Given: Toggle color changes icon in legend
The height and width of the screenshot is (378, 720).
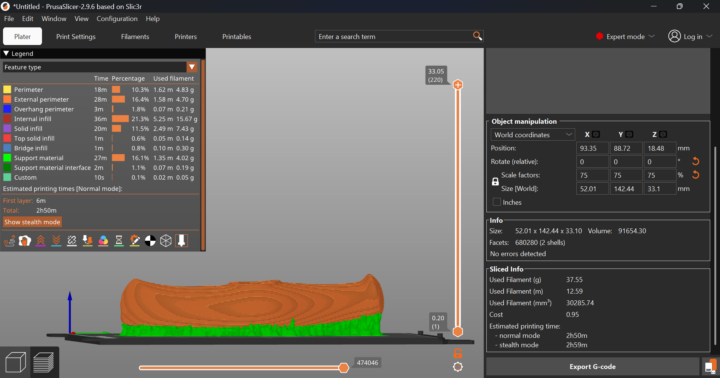Looking at the screenshot, I should [x=103, y=241].
